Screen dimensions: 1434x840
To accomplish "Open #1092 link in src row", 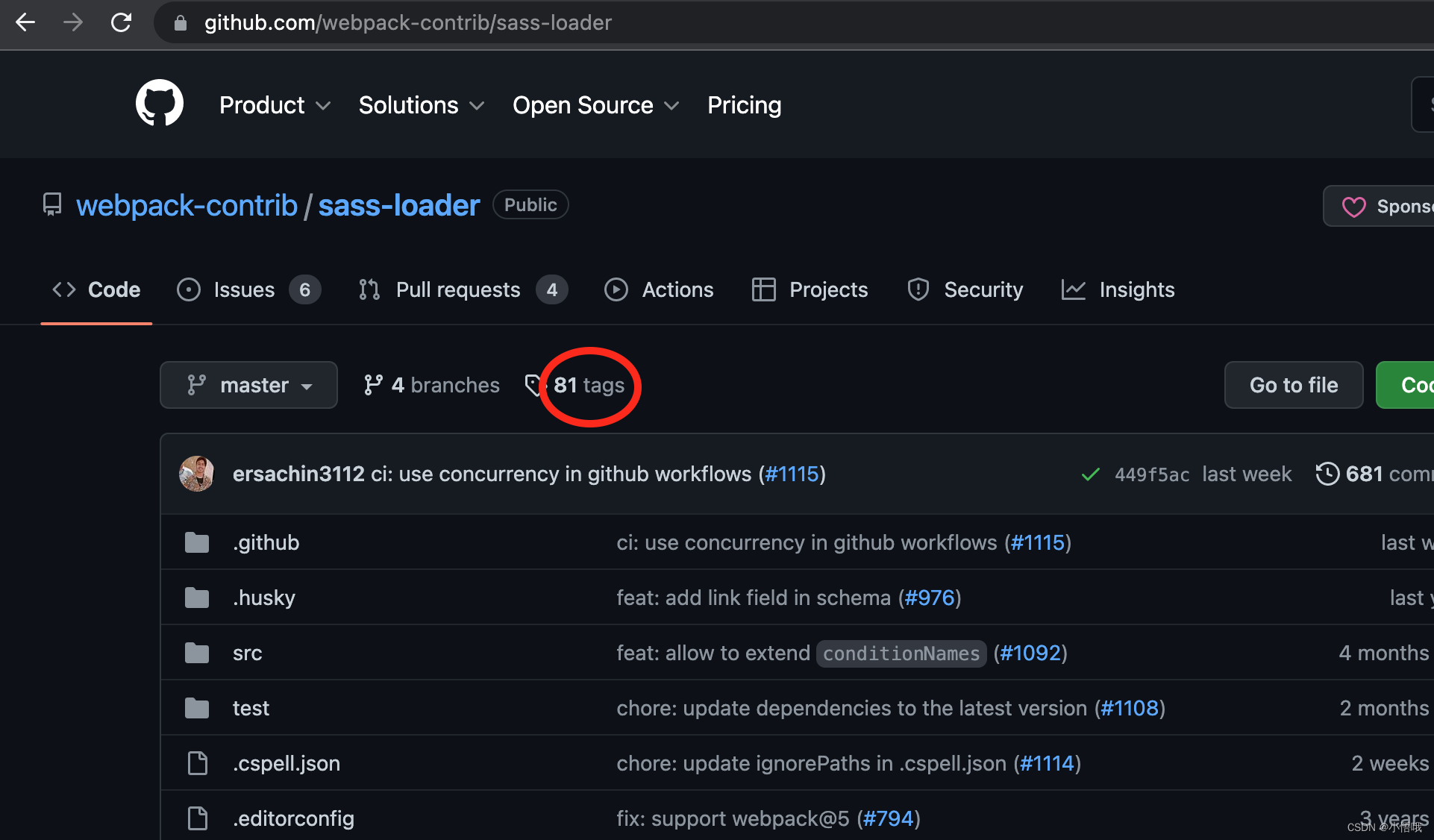I will coord(1030,653).
